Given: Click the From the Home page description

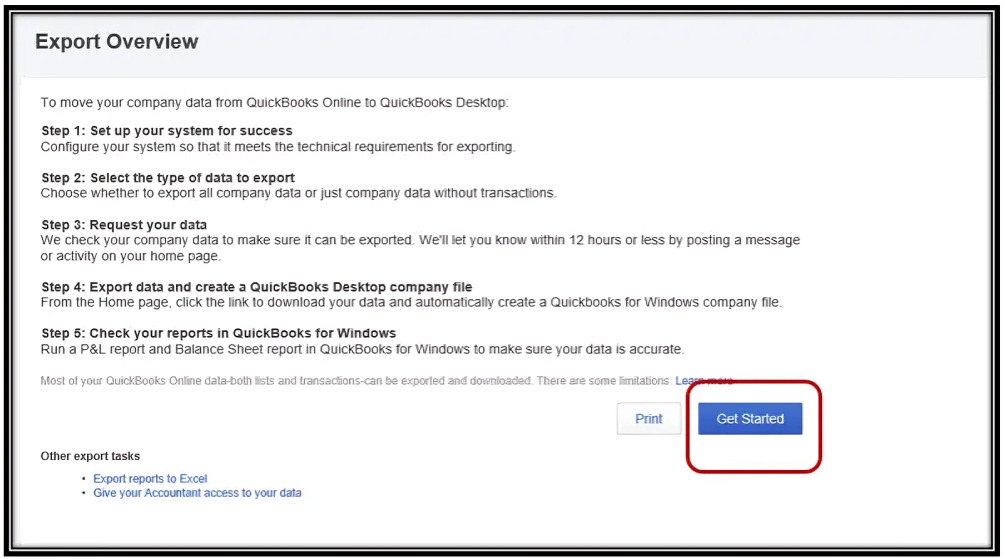Looking at the screenshot, I should point(410,302).
